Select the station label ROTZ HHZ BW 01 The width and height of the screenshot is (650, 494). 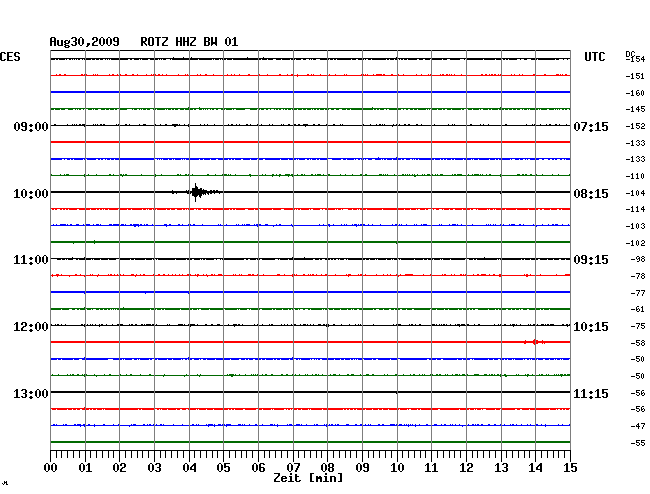[x=189, y=42]
